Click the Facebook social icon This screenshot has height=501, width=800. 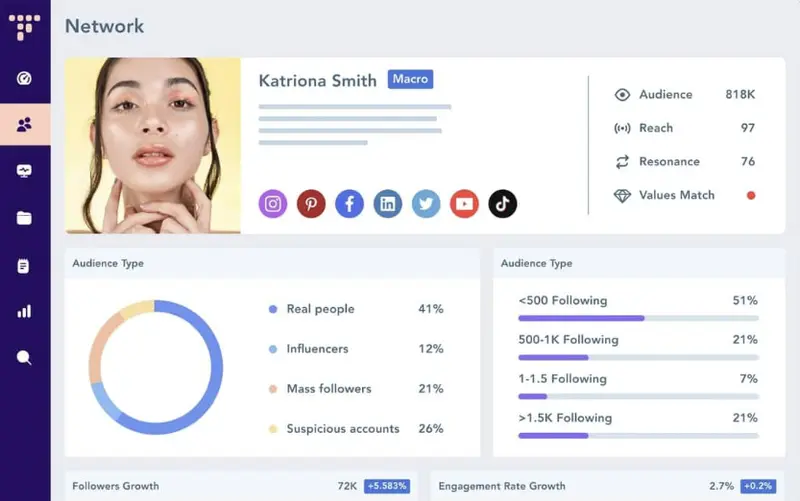click(x=349, y=204)
